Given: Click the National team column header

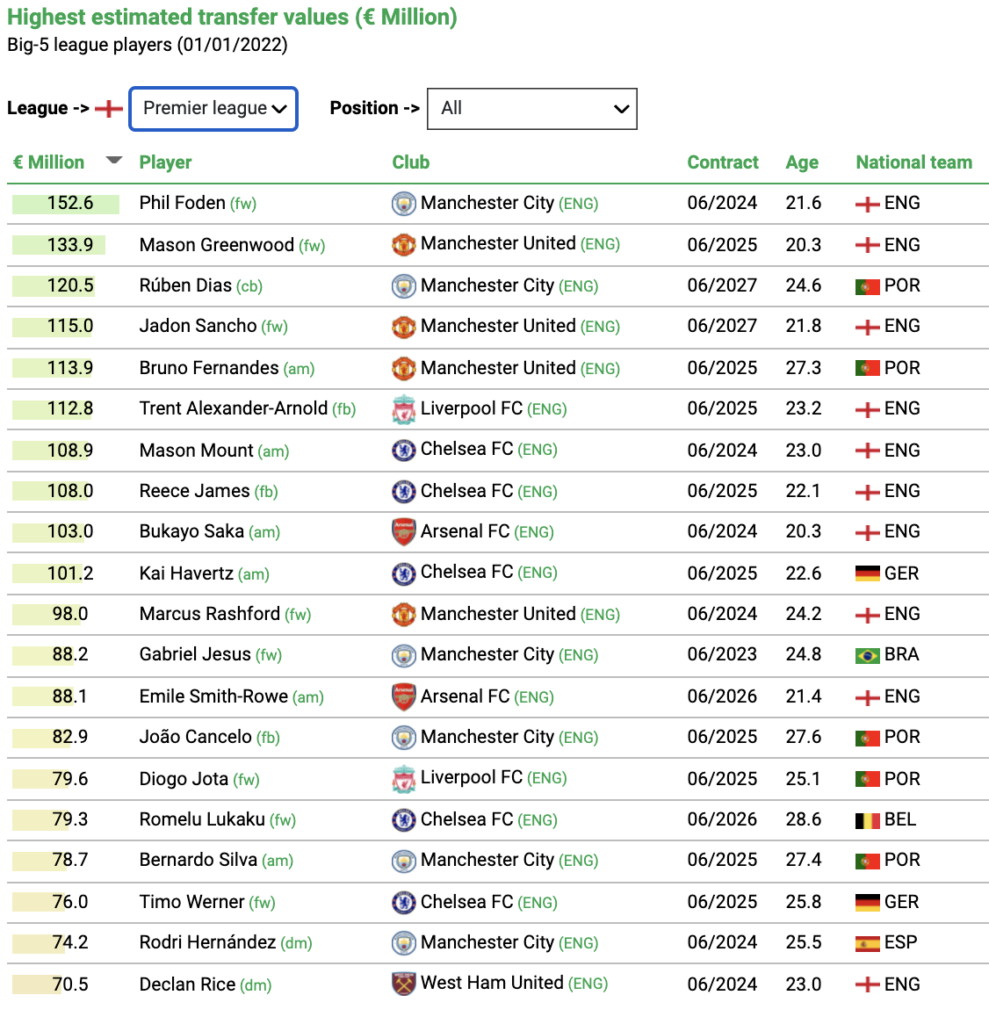Looking at the screenshot, I should click(x=914, y=162).
